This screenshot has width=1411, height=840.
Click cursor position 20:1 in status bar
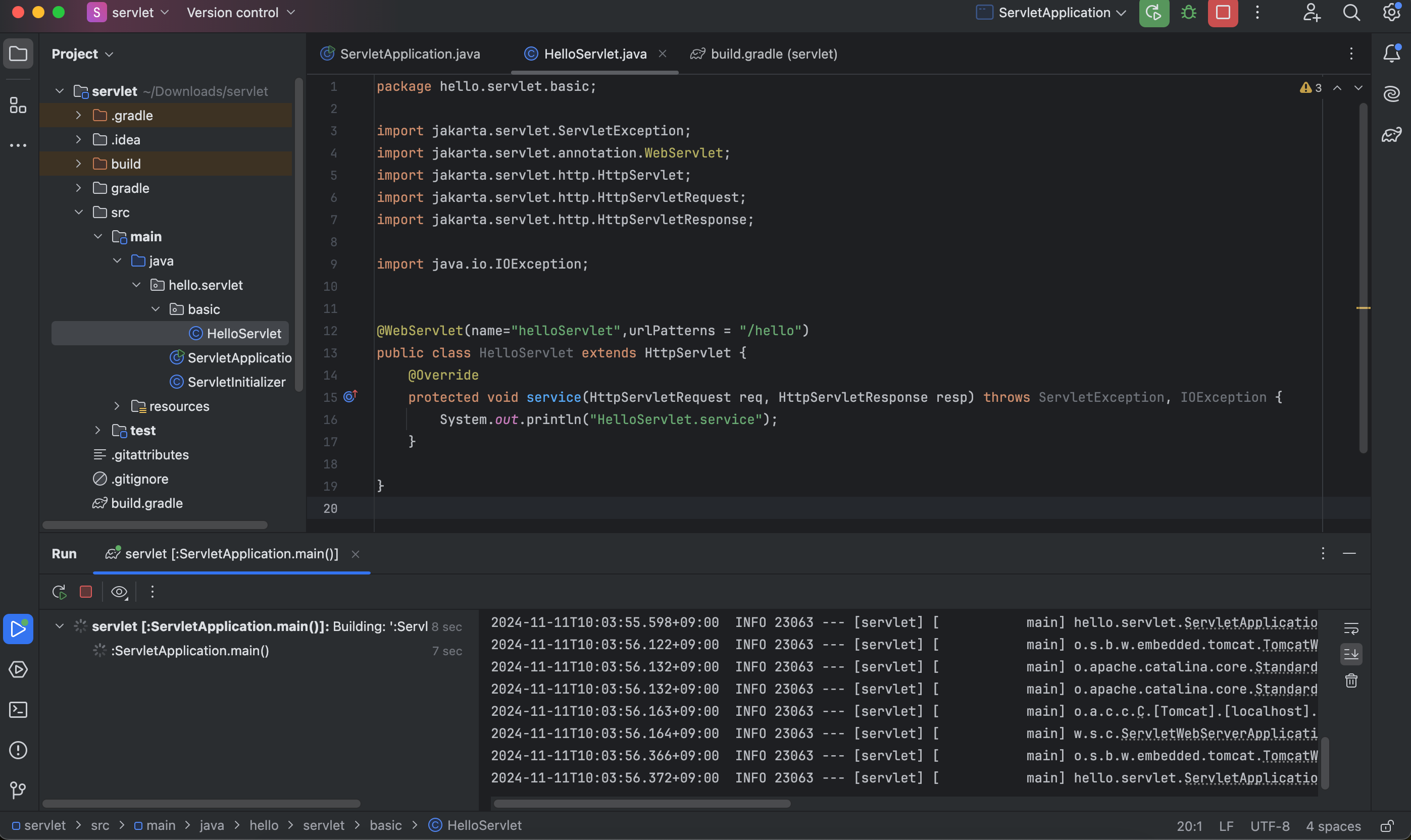[x=1190, y=826]
